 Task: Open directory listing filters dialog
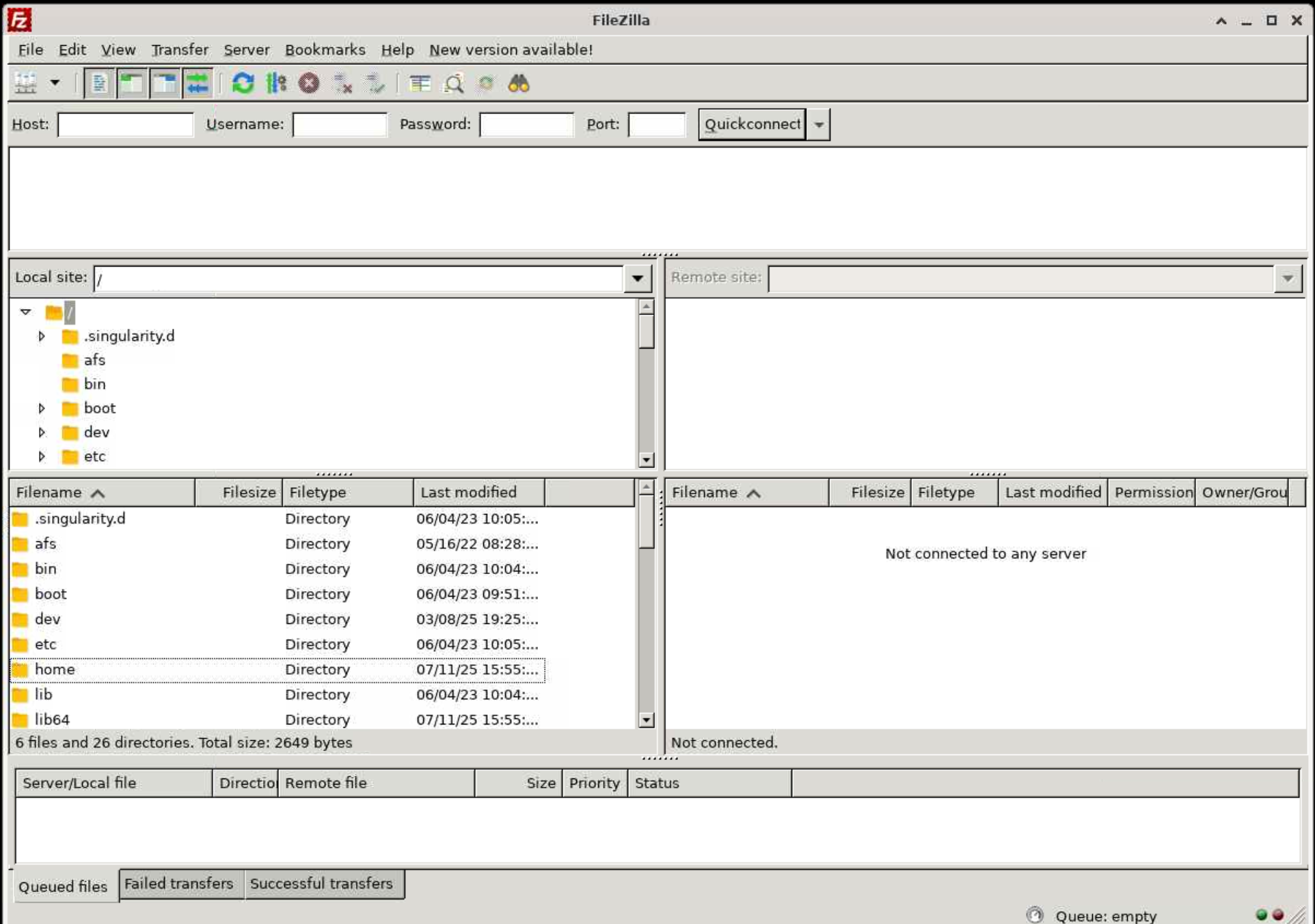pos(420,83)
